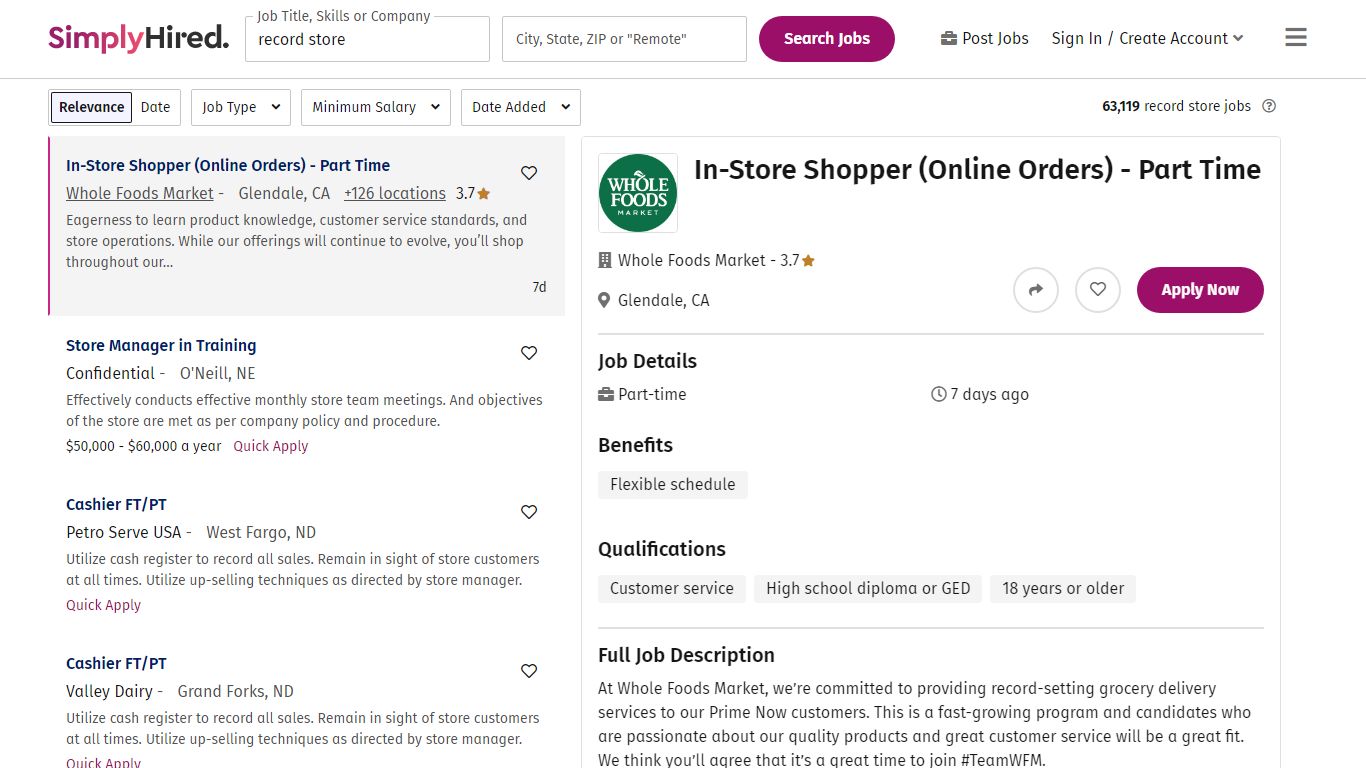Open In-Store Shopper job title link
This screenshot has width=1366, height=768.
(x=228, y=165)
